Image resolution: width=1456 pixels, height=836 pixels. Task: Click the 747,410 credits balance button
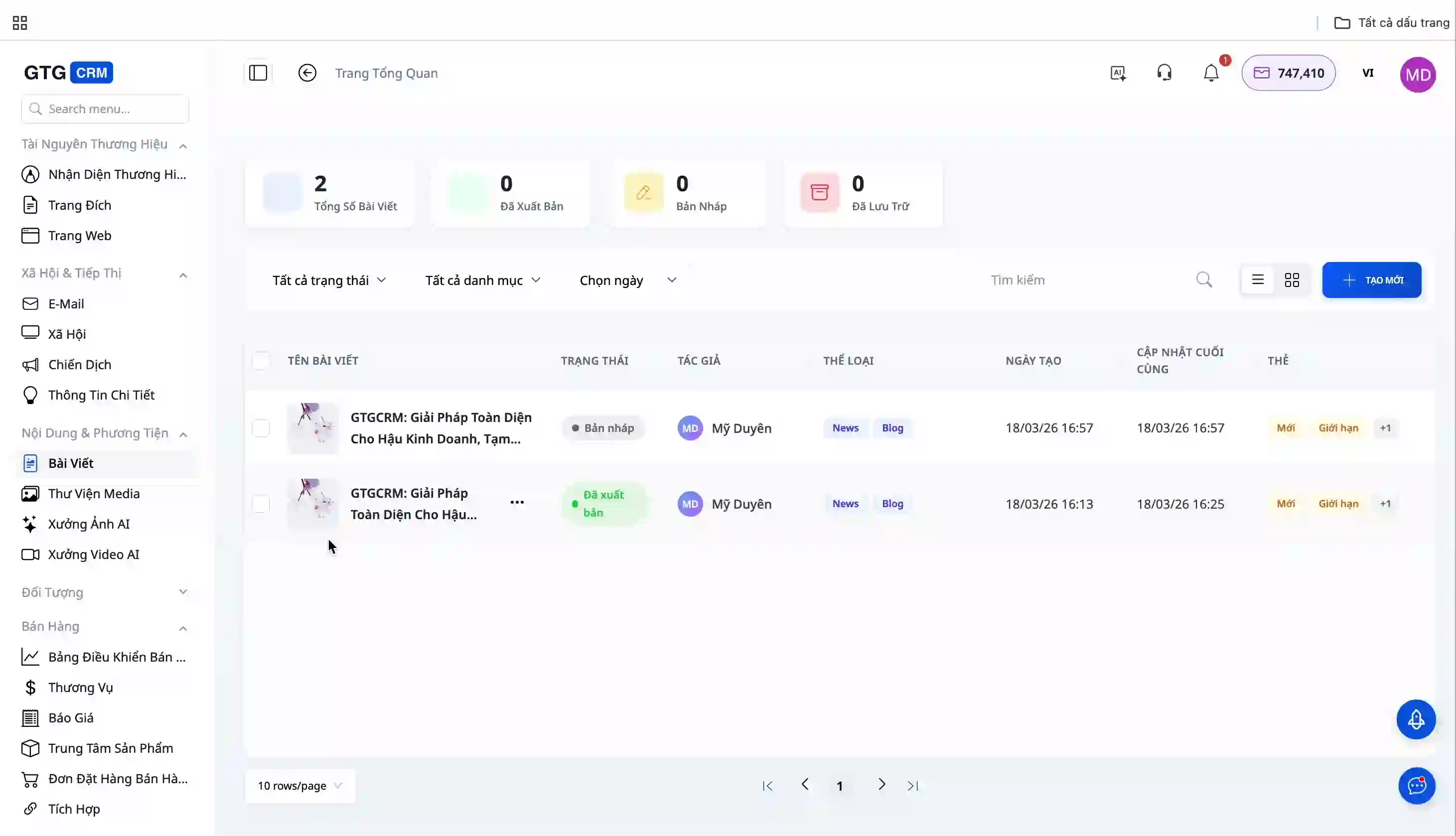[1289, 73]
